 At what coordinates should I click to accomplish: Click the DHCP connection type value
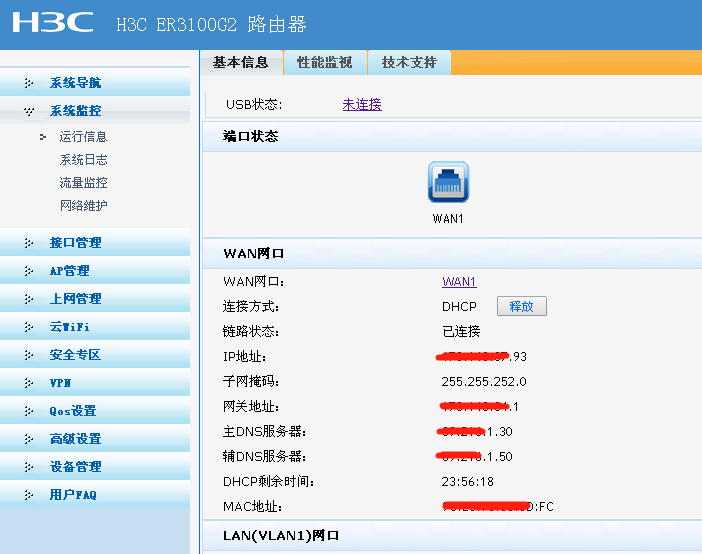pos(459,306)
